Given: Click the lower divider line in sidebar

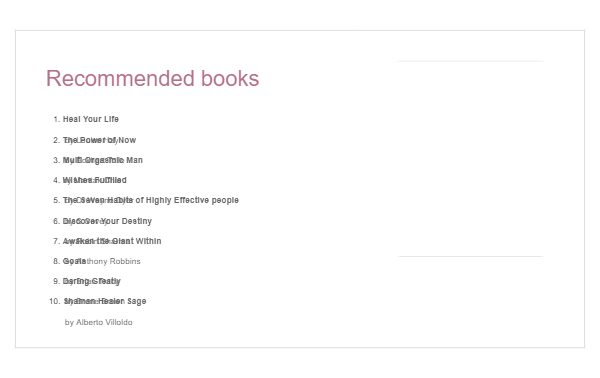Looking at the screenshot, I should [x=471, y=256].
